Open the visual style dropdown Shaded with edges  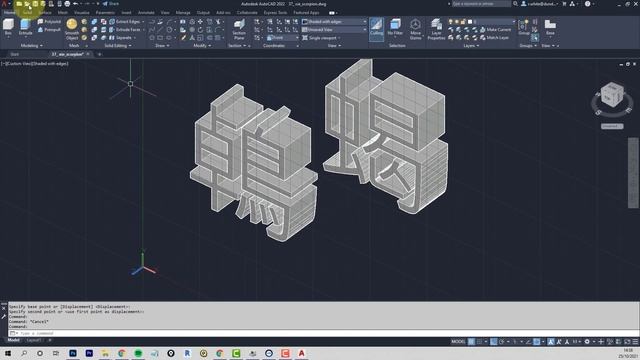tap(334, 22)
